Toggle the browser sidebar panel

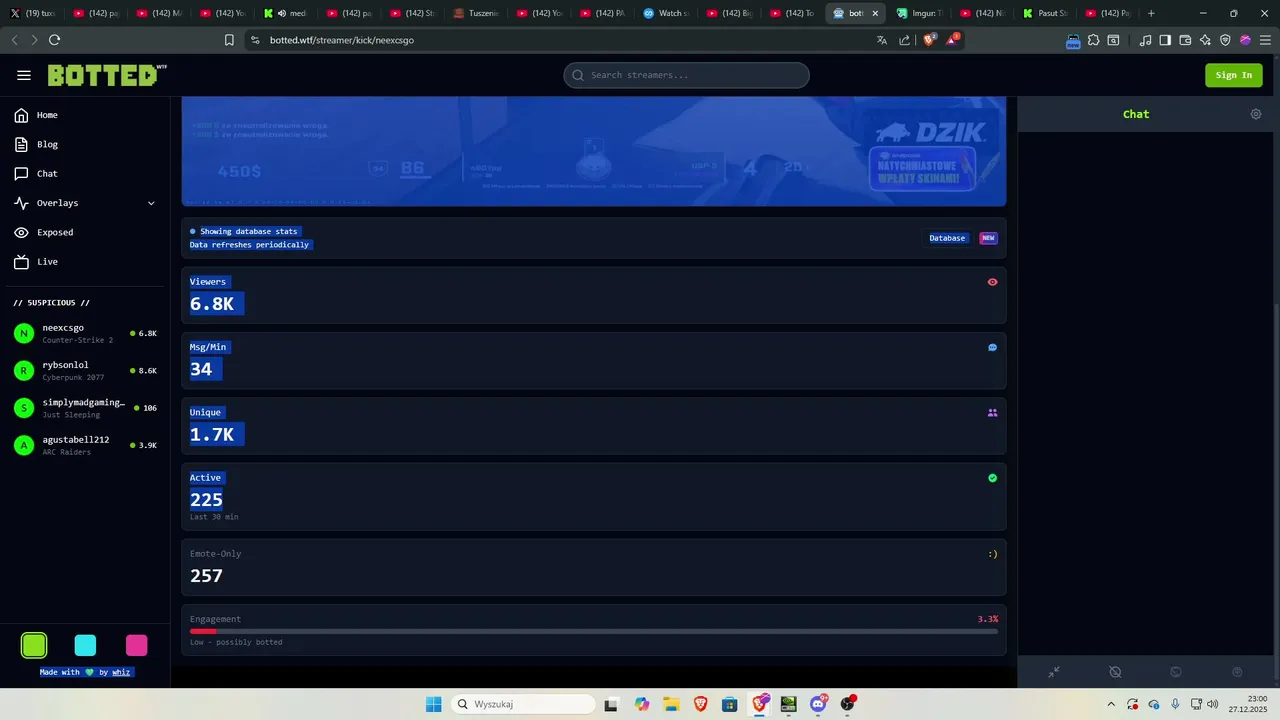[x=1165, y=40]
